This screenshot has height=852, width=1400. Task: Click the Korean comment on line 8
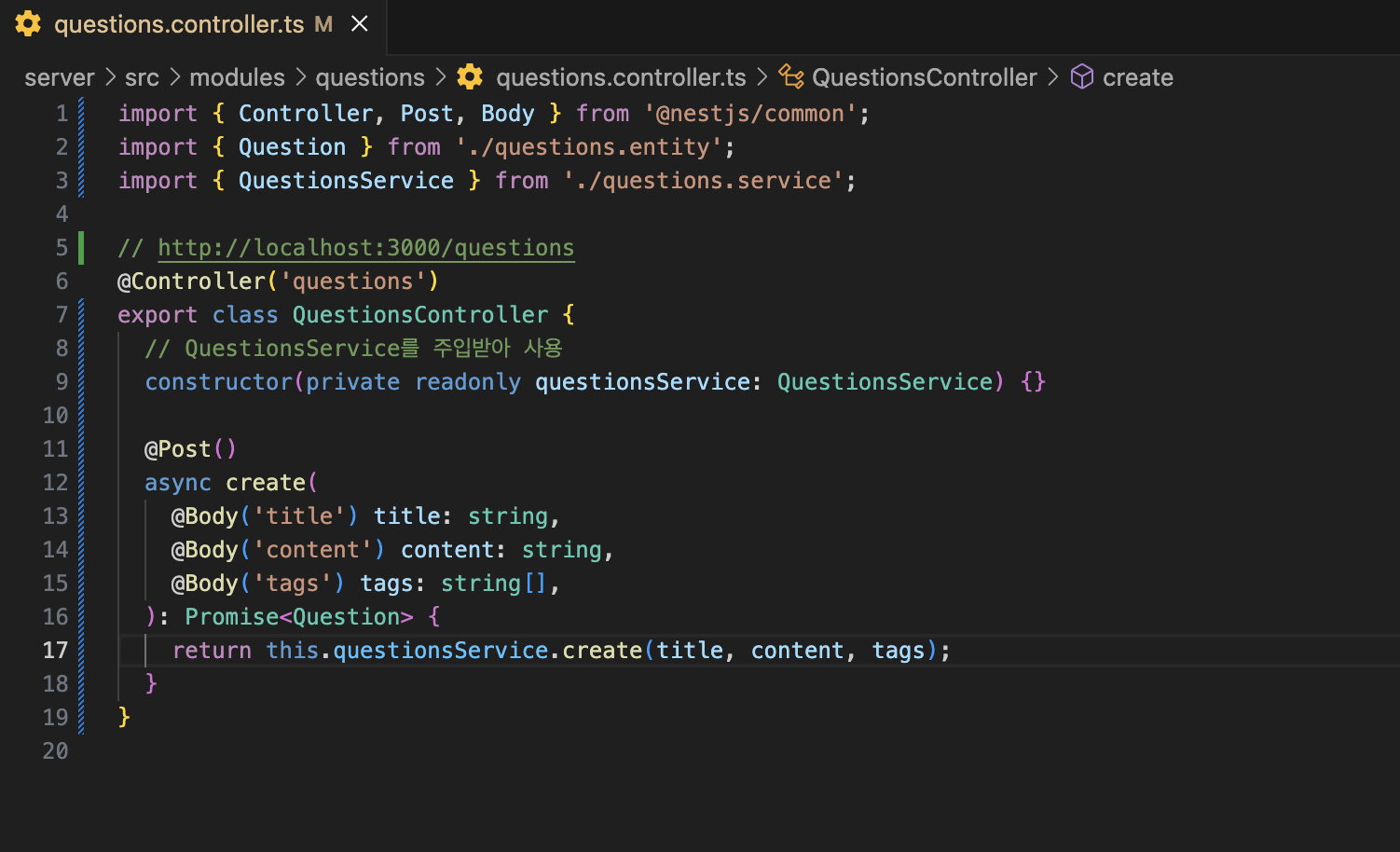coord(353,349)
